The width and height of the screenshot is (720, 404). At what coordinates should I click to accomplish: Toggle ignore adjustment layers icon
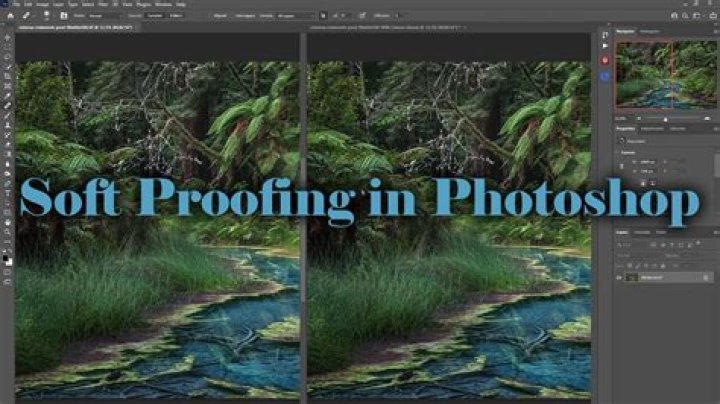[x=323, y=16]
